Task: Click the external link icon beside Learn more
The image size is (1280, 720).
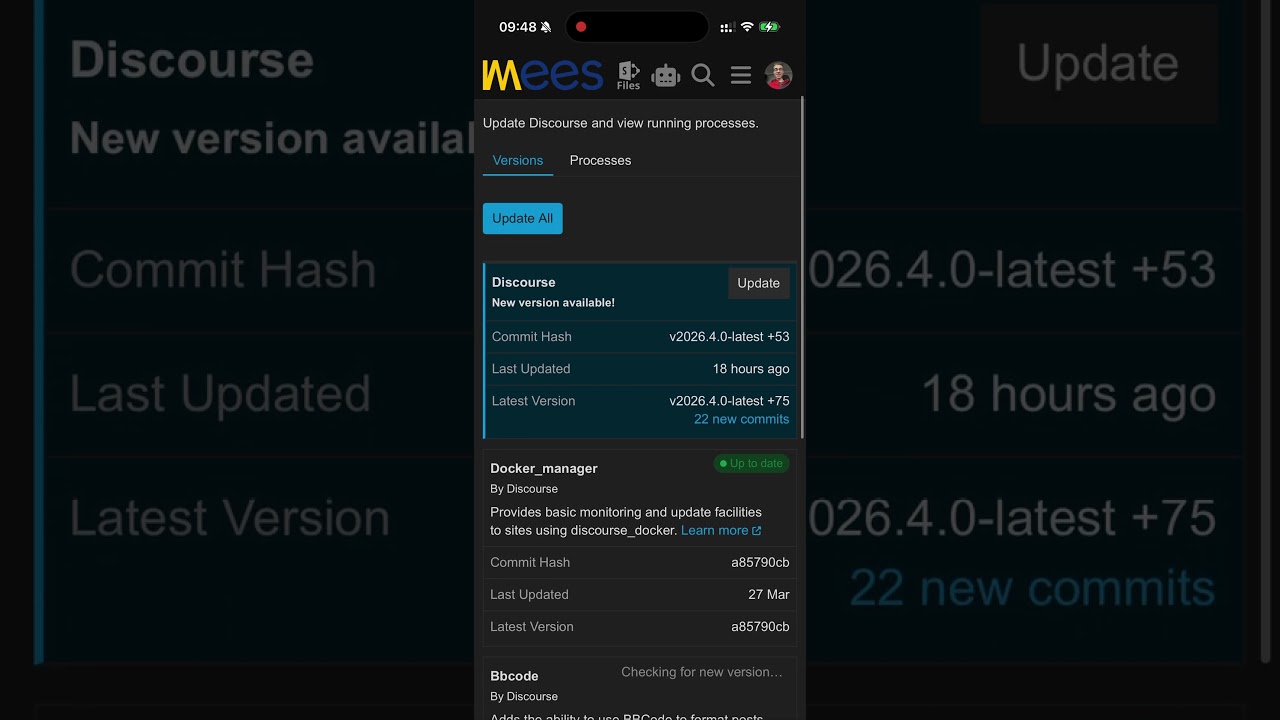Action: (757, 531)
